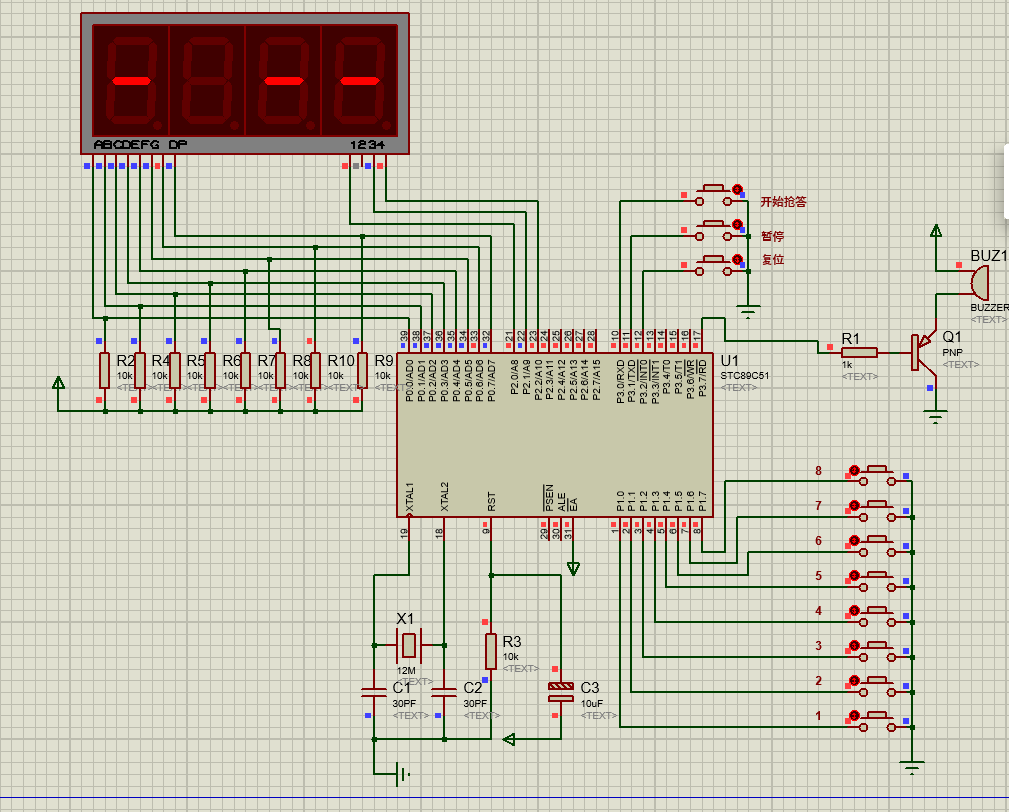Click the C3 10uF electrolytic capacitor
1009x812 pixels.
561,690
